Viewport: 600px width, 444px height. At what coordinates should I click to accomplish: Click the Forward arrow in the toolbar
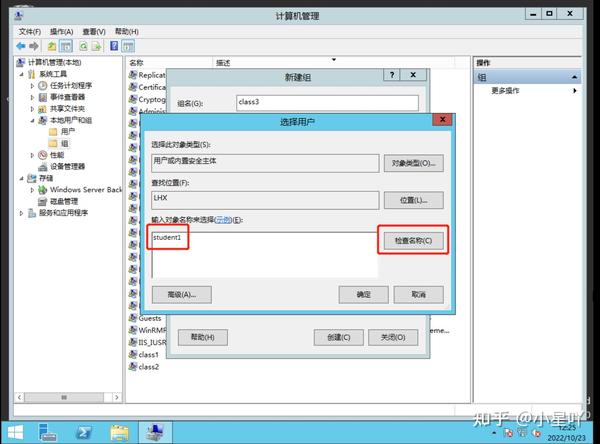[34, 46]
